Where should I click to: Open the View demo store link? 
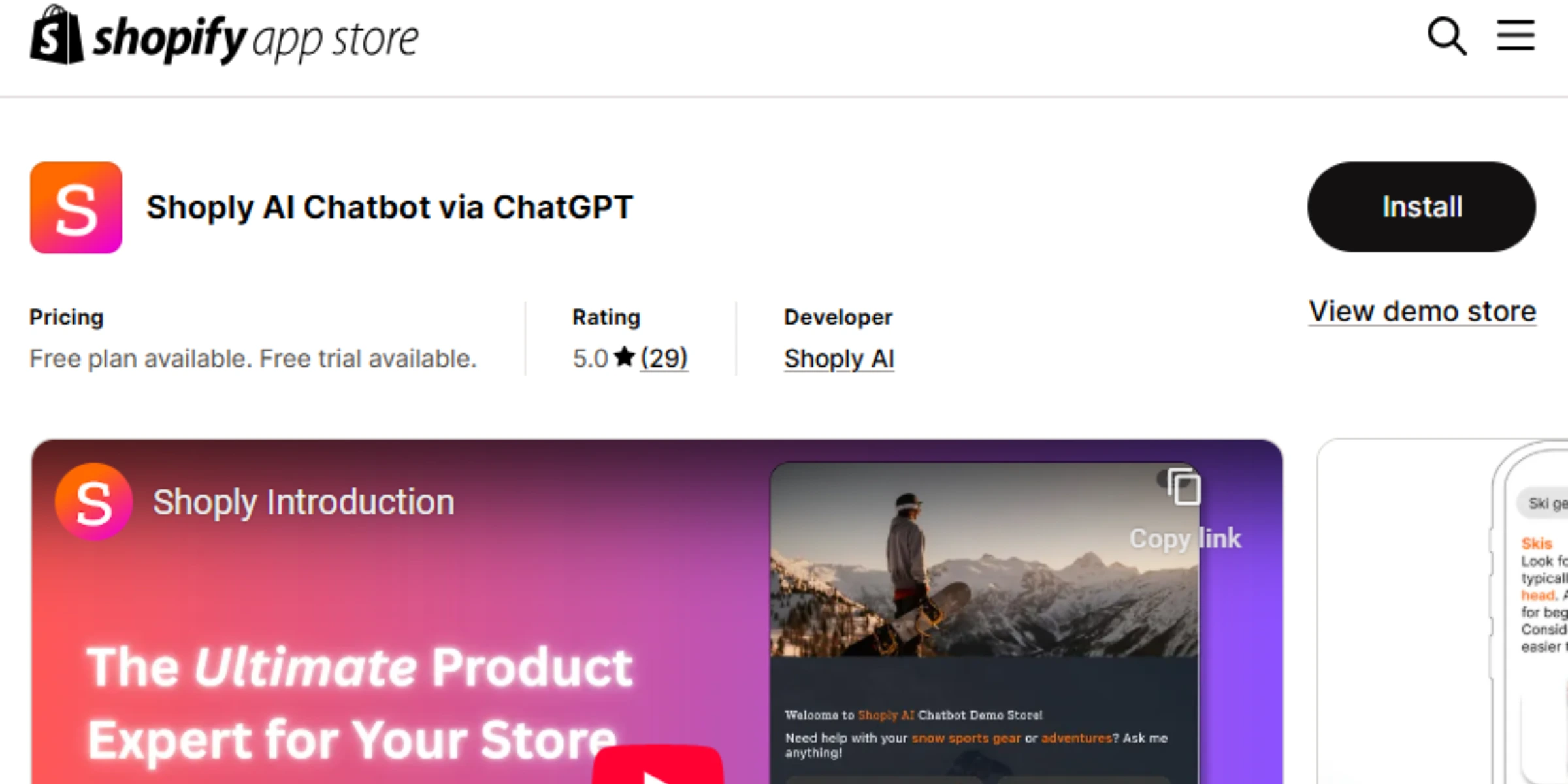tap(1422, 311)
